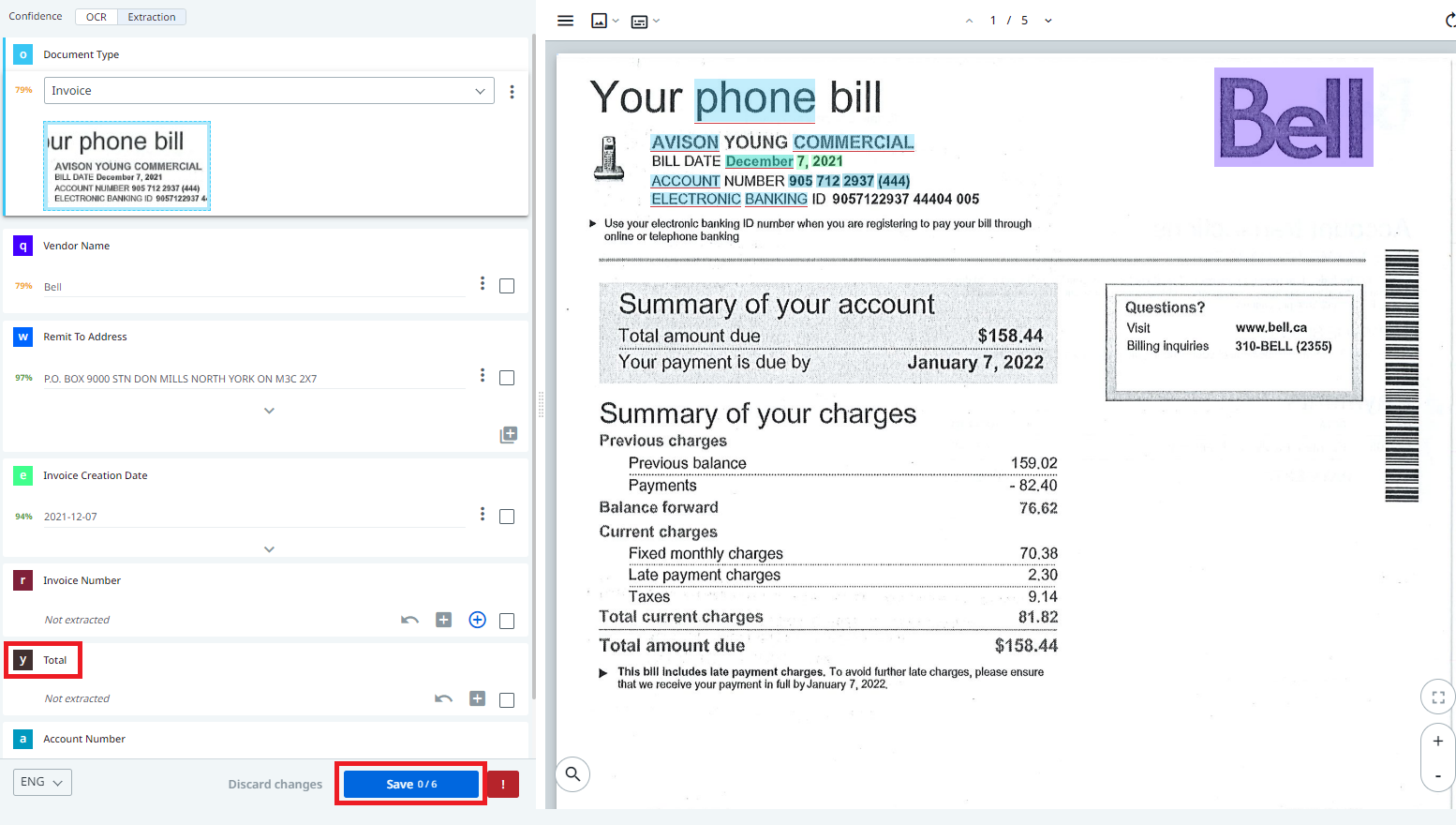
Task: Open the image view options icon
Action: (604, 21)
